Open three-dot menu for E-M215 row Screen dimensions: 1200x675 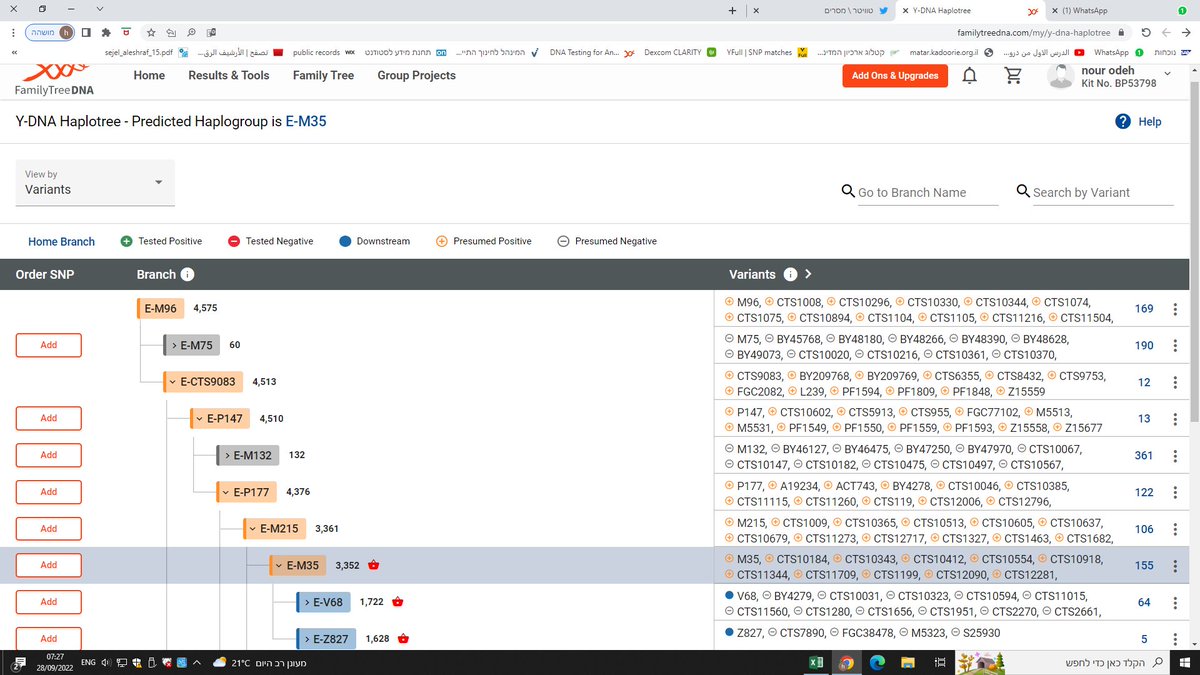tap(1174, 529)
